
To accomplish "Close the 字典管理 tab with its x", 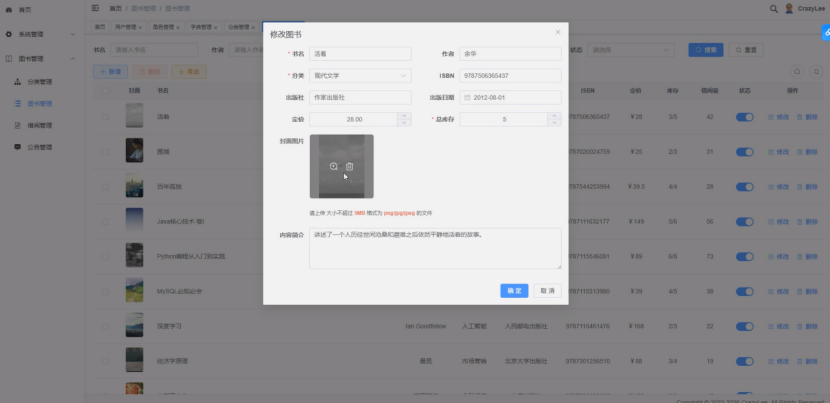I will (215, 27).
